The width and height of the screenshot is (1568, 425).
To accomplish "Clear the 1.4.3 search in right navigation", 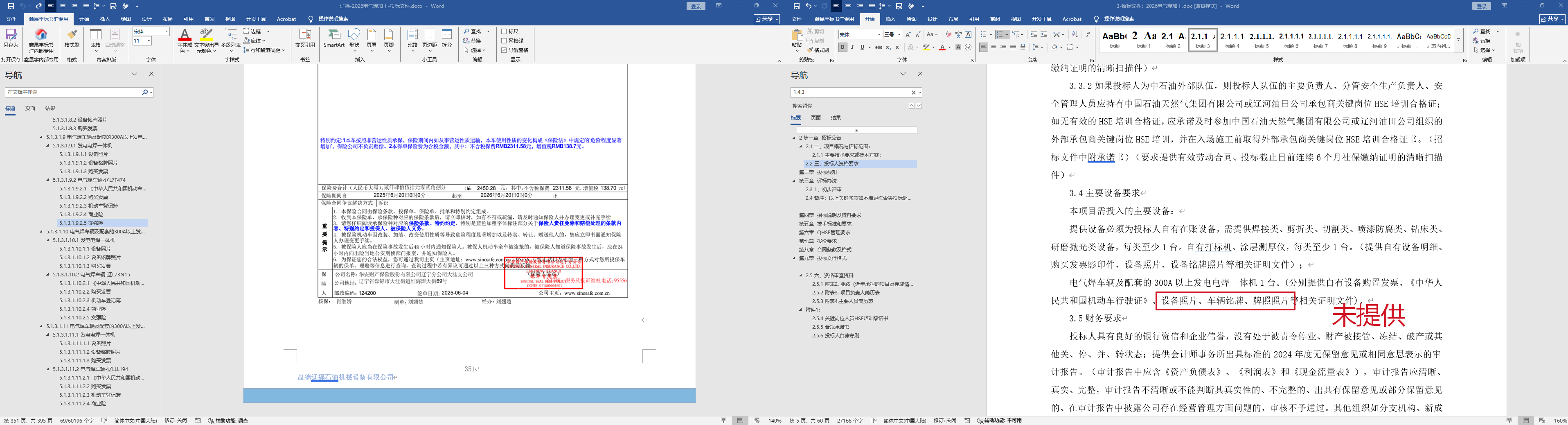I will 913,93.
